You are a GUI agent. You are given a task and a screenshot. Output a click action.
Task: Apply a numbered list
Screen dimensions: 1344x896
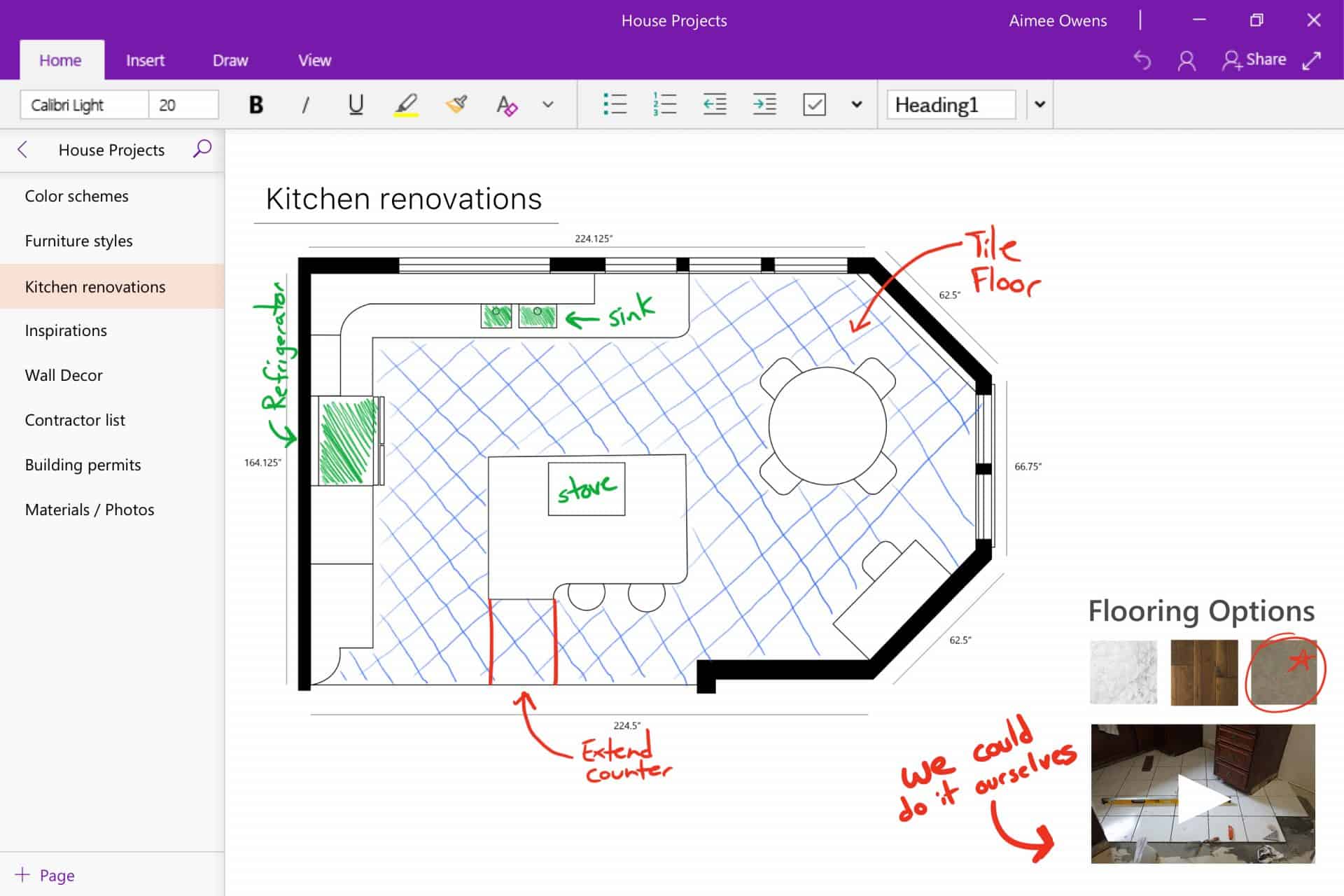pyautogui.click(x=664, y=104)
